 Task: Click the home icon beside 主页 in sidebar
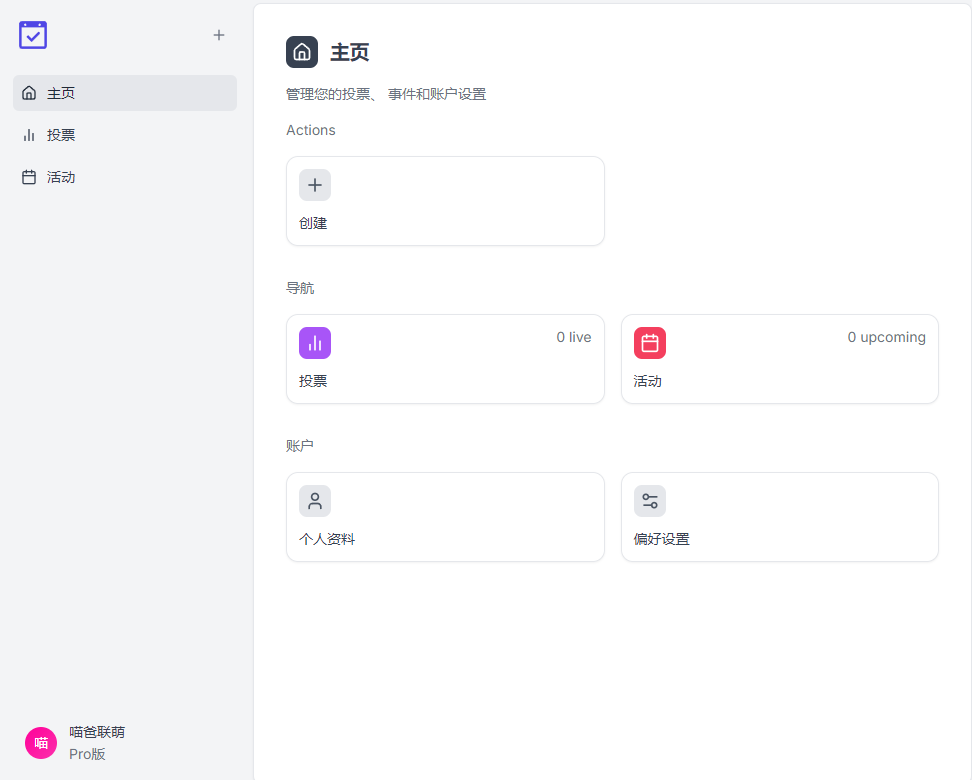point(29,93)
